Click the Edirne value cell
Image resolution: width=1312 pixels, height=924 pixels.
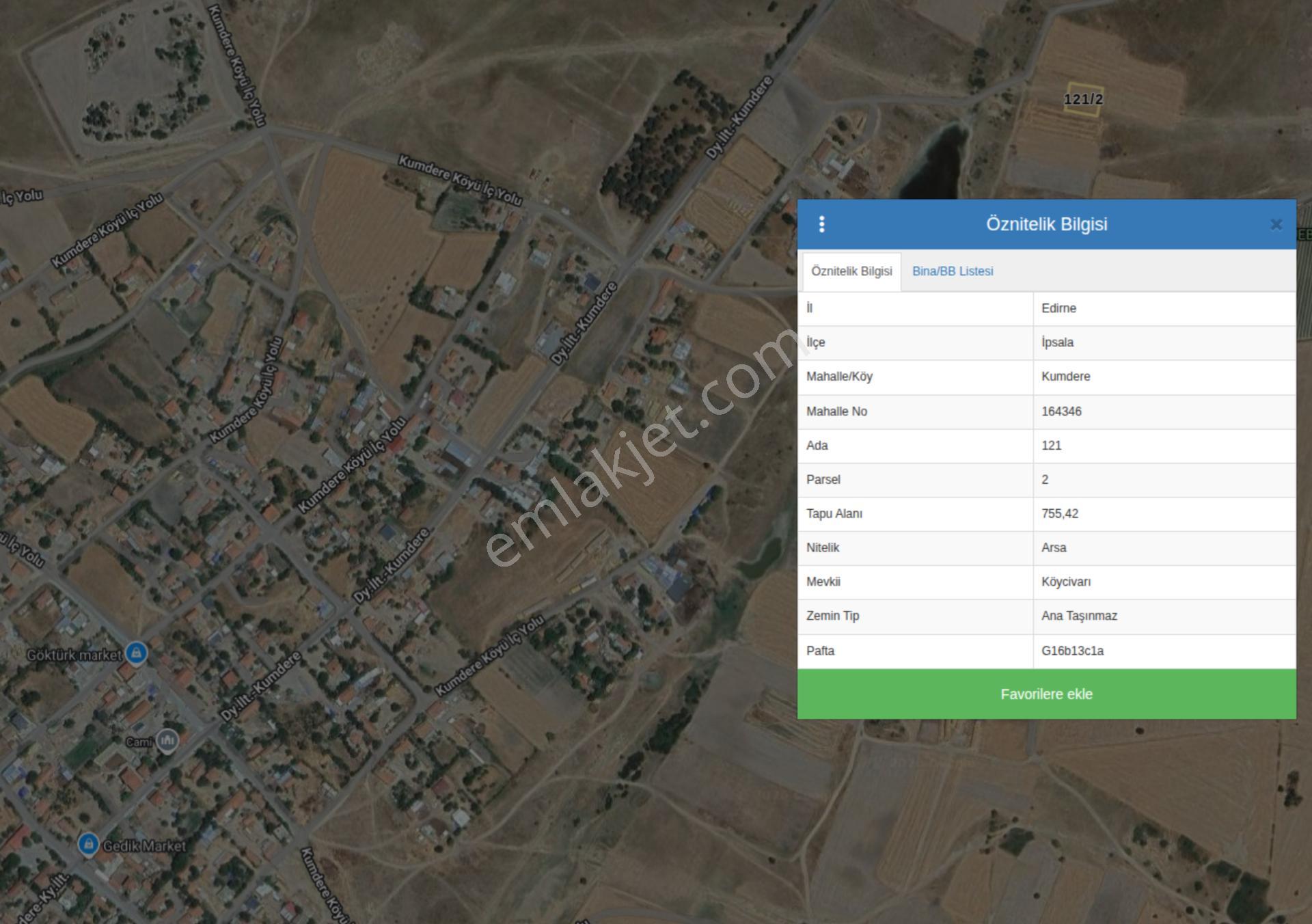click(1164, 308)
